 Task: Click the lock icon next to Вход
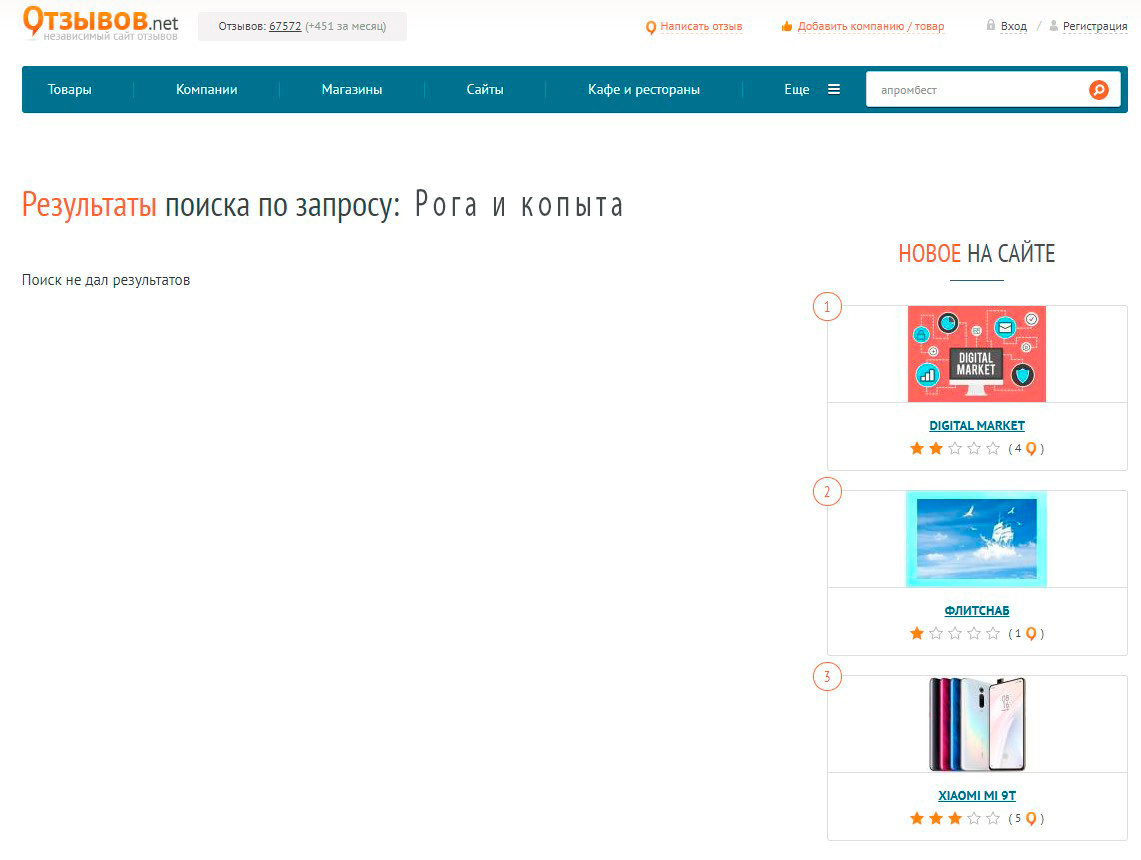pyautogui.click(x=990, y=25)
